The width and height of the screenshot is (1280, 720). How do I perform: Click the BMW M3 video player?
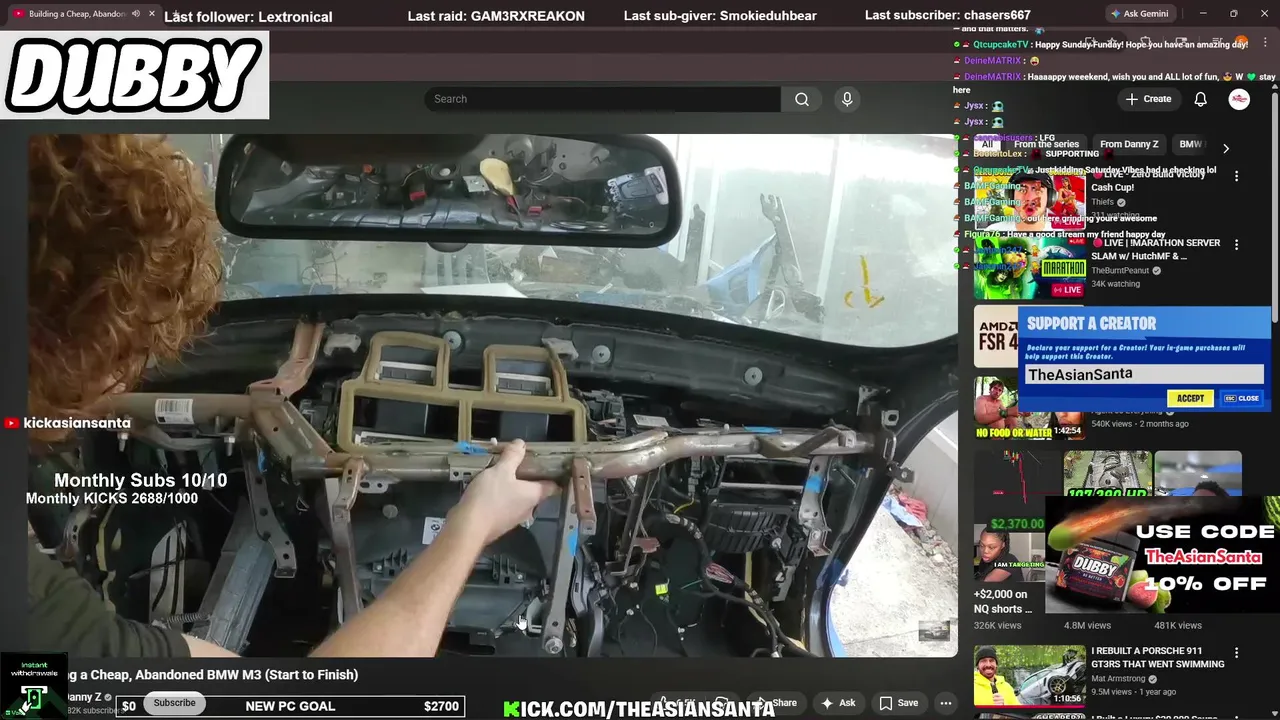click(x=492, y=395)
